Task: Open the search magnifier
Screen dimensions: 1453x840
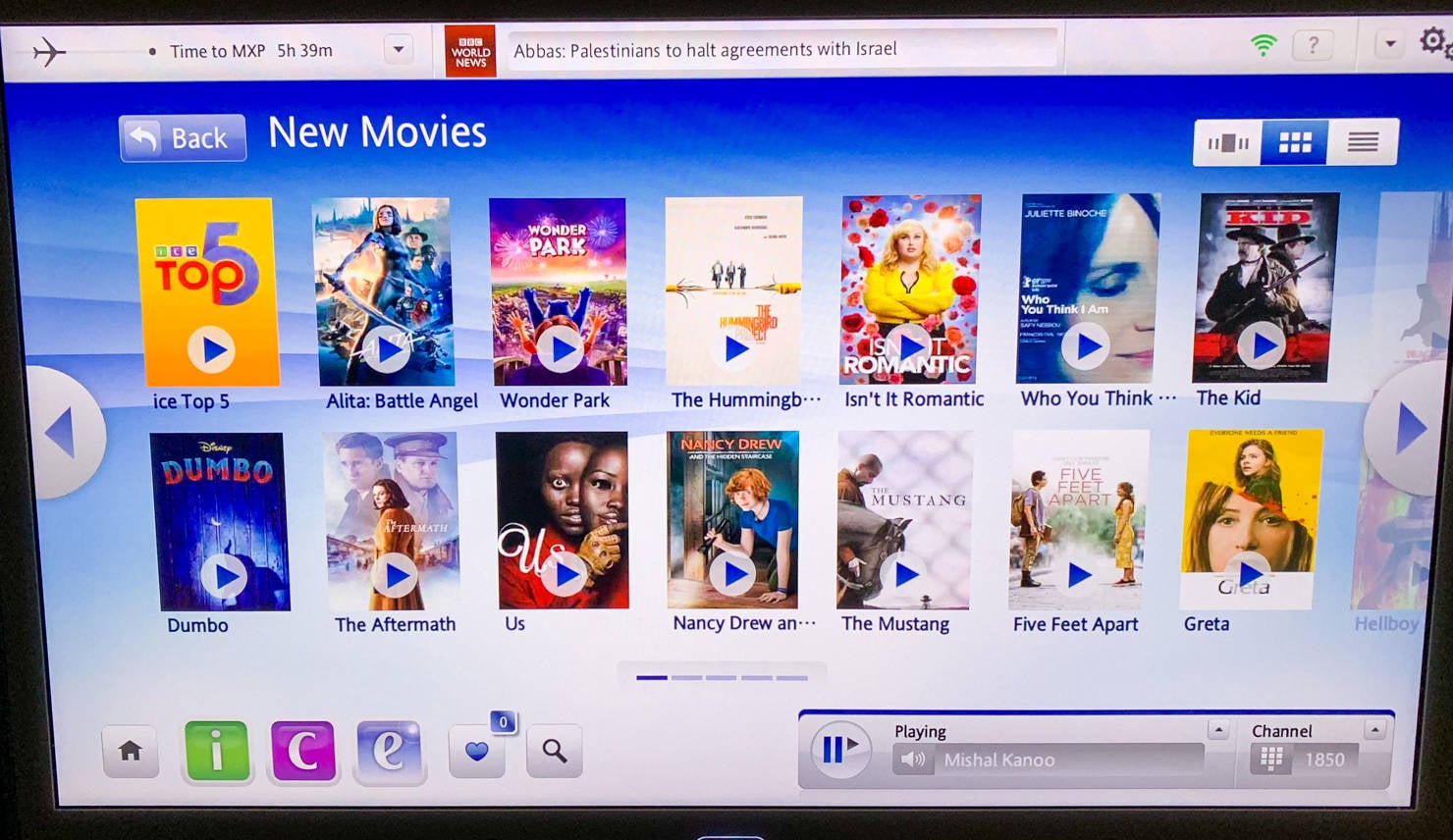Action: click(555, 752)
